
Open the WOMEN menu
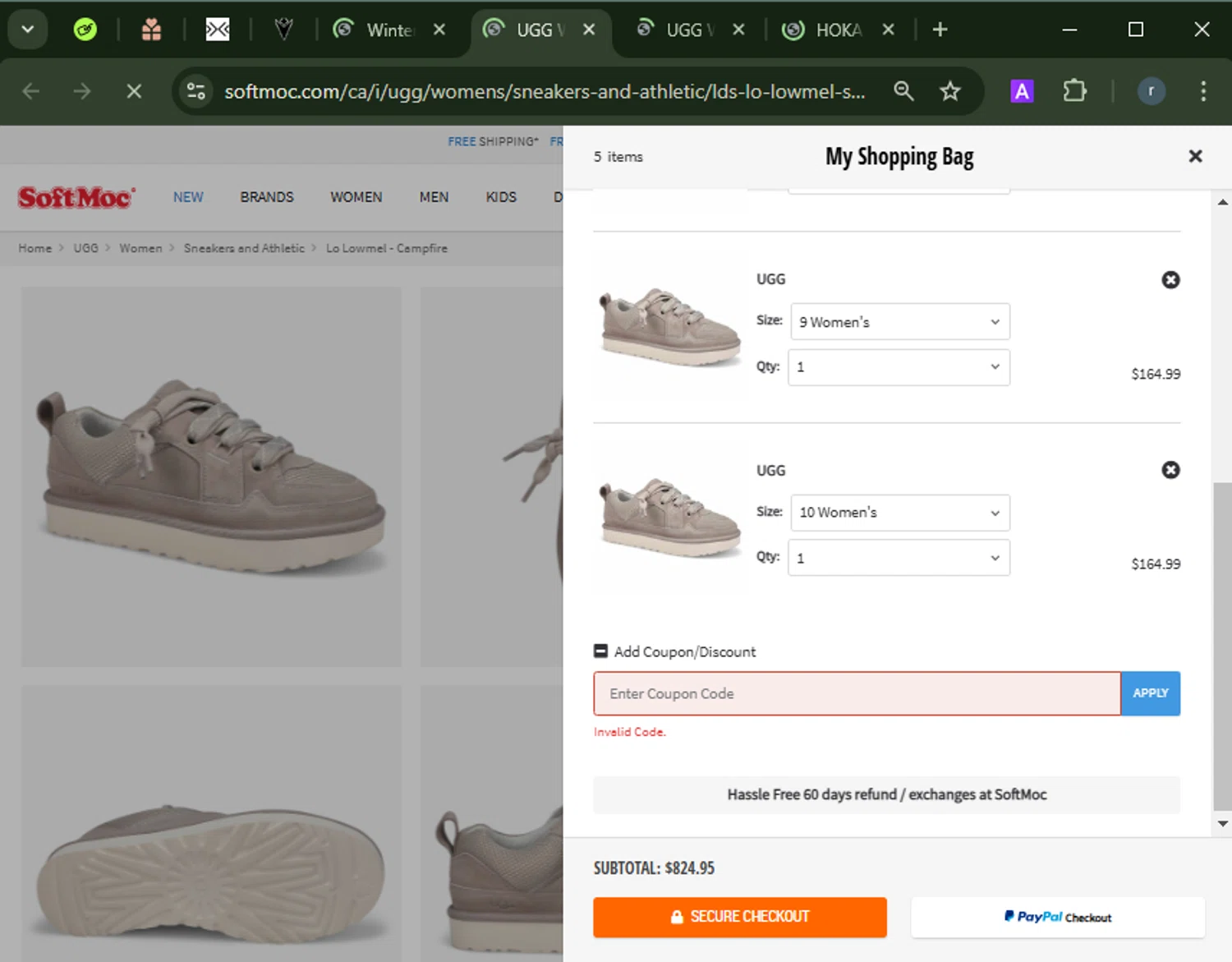tap(356, 197)
